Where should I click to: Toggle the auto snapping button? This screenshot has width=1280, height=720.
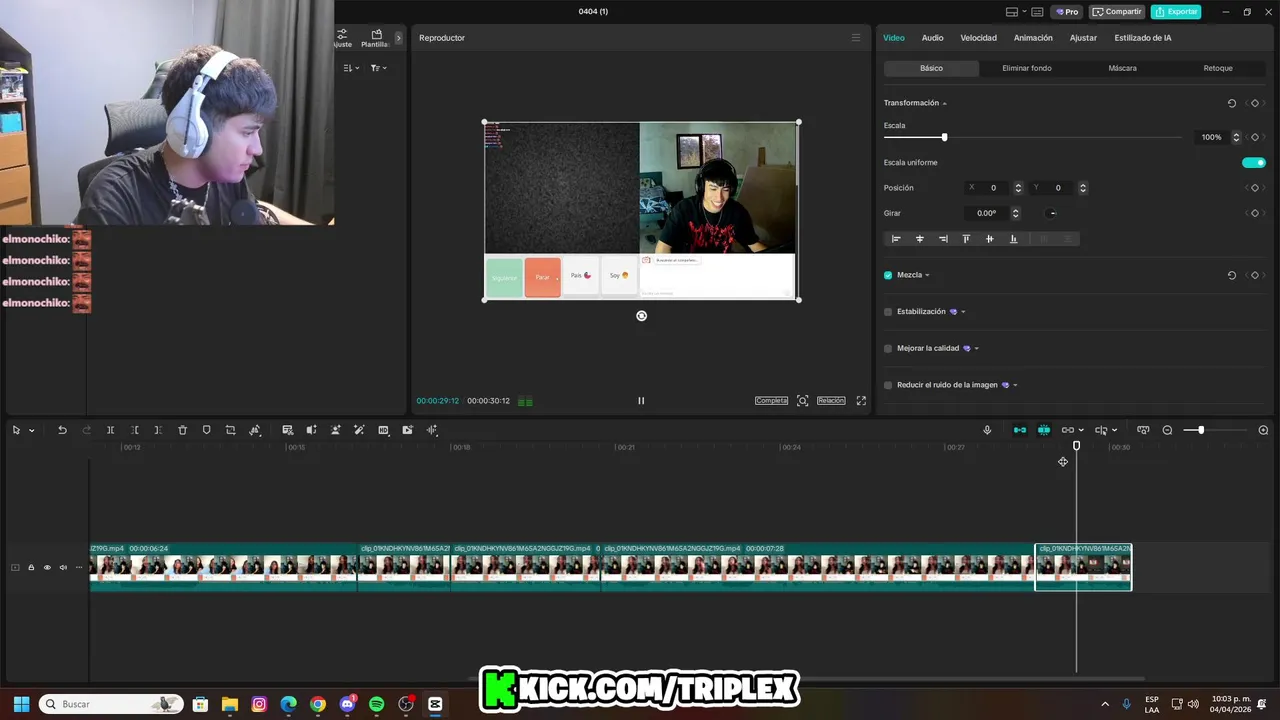point(1044,430)
